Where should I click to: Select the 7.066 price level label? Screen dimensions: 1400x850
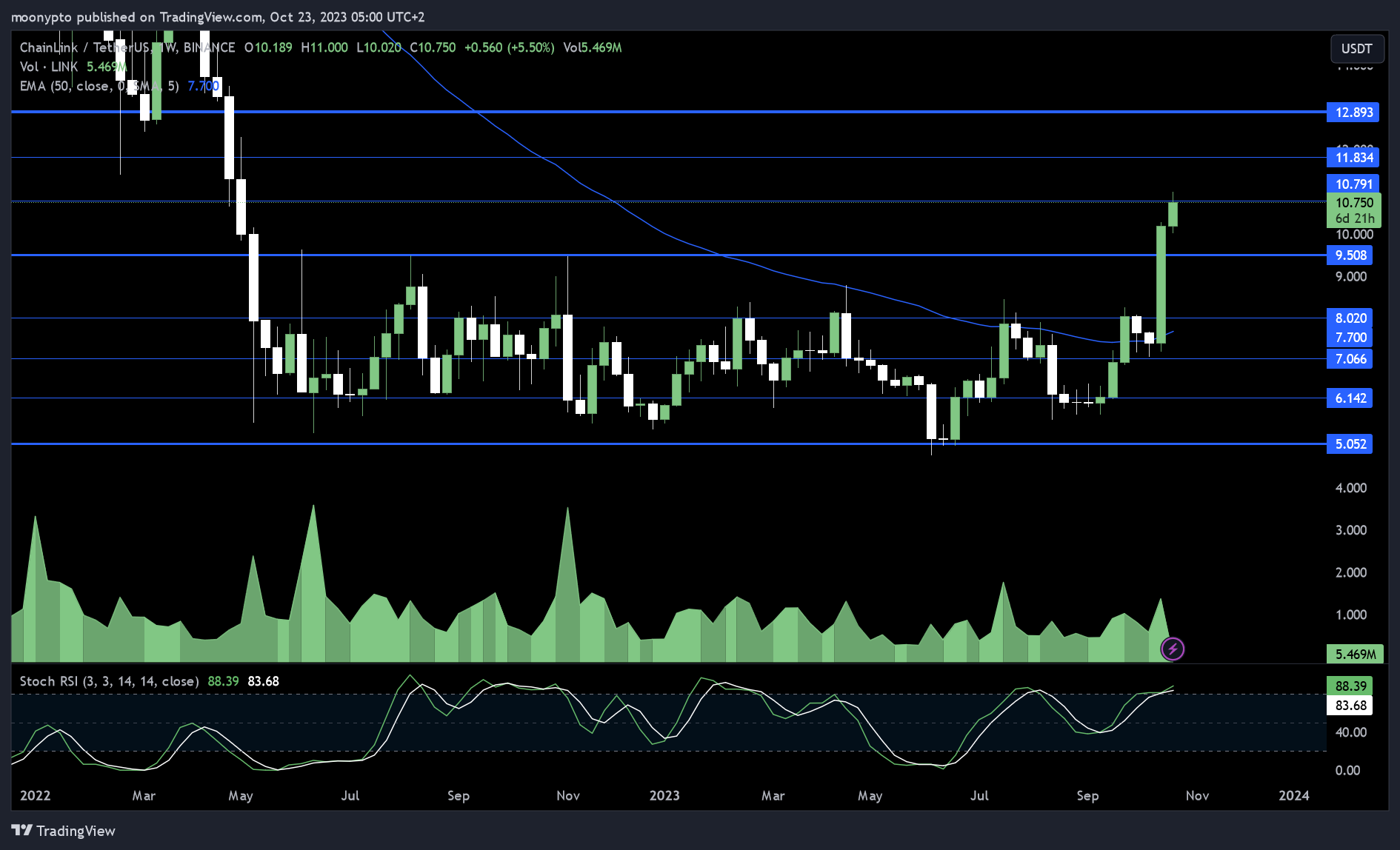click(x=1350, y=359)
